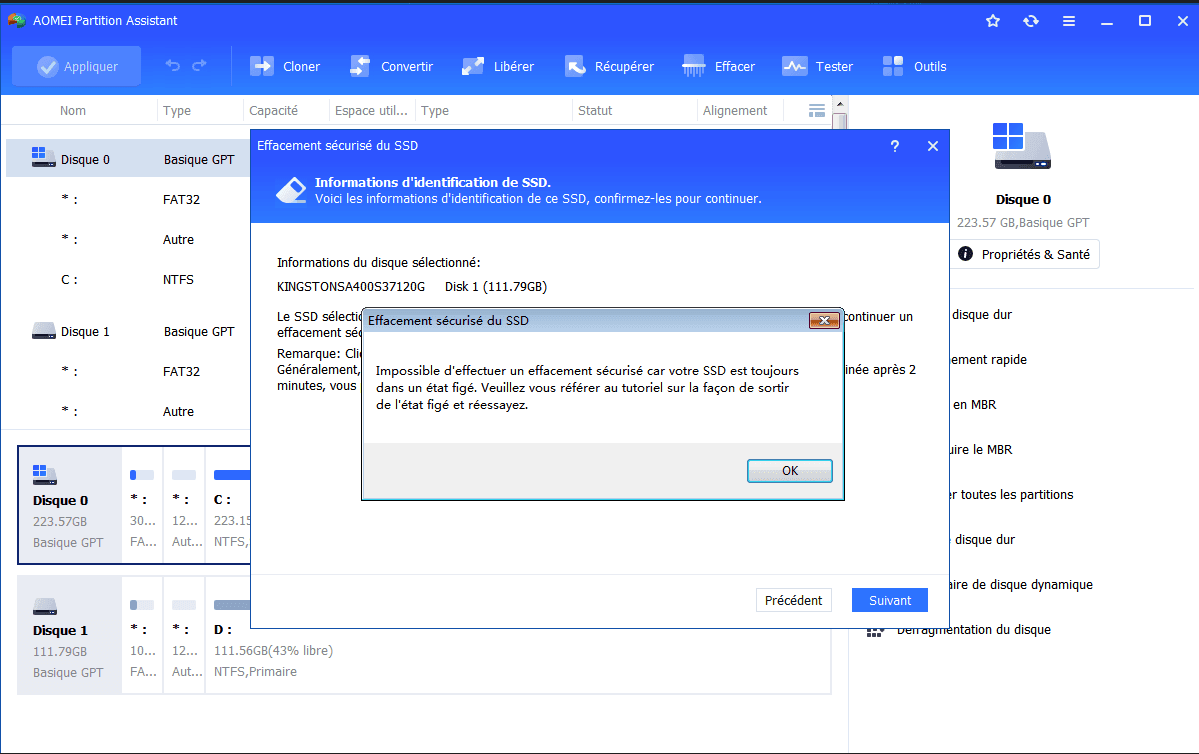Image resolution: width=1199 pixels, height=754 pixels.
Task: Click the Appliquer button
Action: click(77, 67)
